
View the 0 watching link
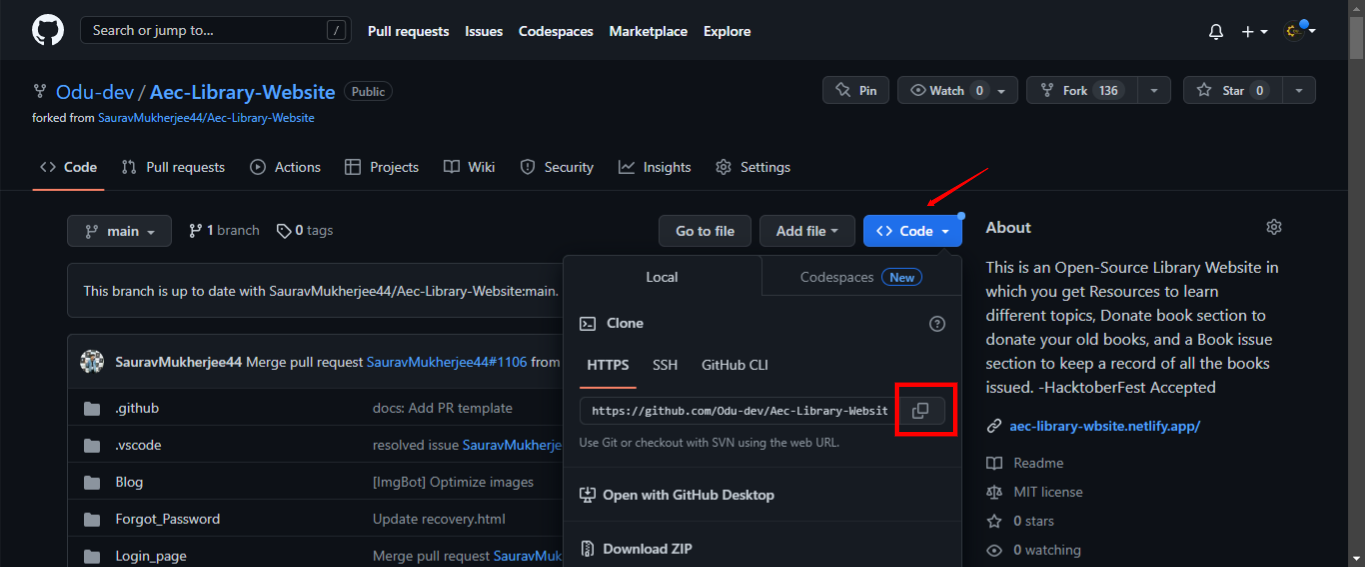click(1034, 550)
